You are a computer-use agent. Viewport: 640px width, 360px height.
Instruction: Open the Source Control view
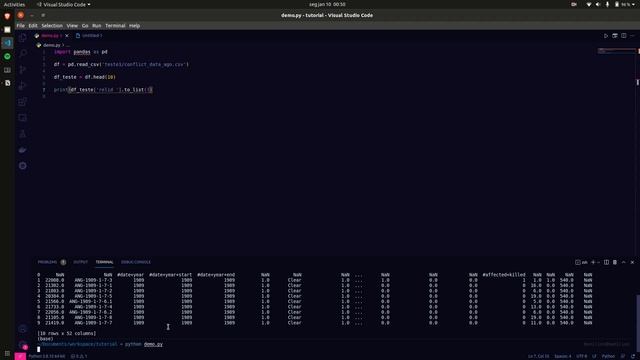23,69
